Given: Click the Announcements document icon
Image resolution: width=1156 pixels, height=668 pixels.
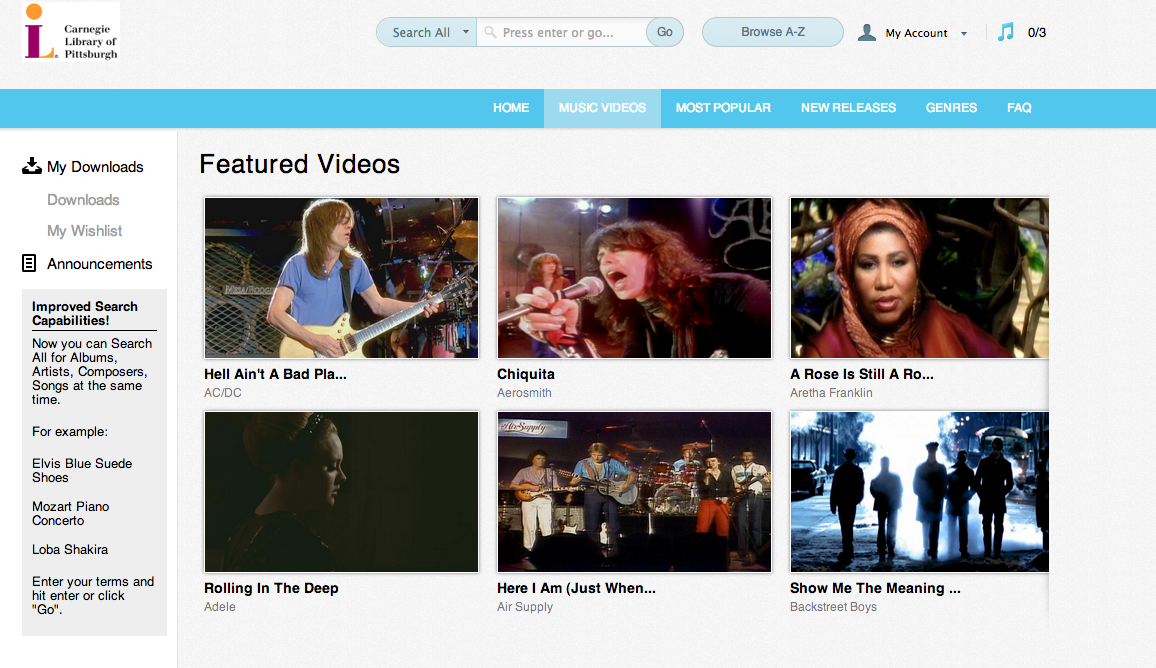Looking at the screenshot, I should click(29, 263).
